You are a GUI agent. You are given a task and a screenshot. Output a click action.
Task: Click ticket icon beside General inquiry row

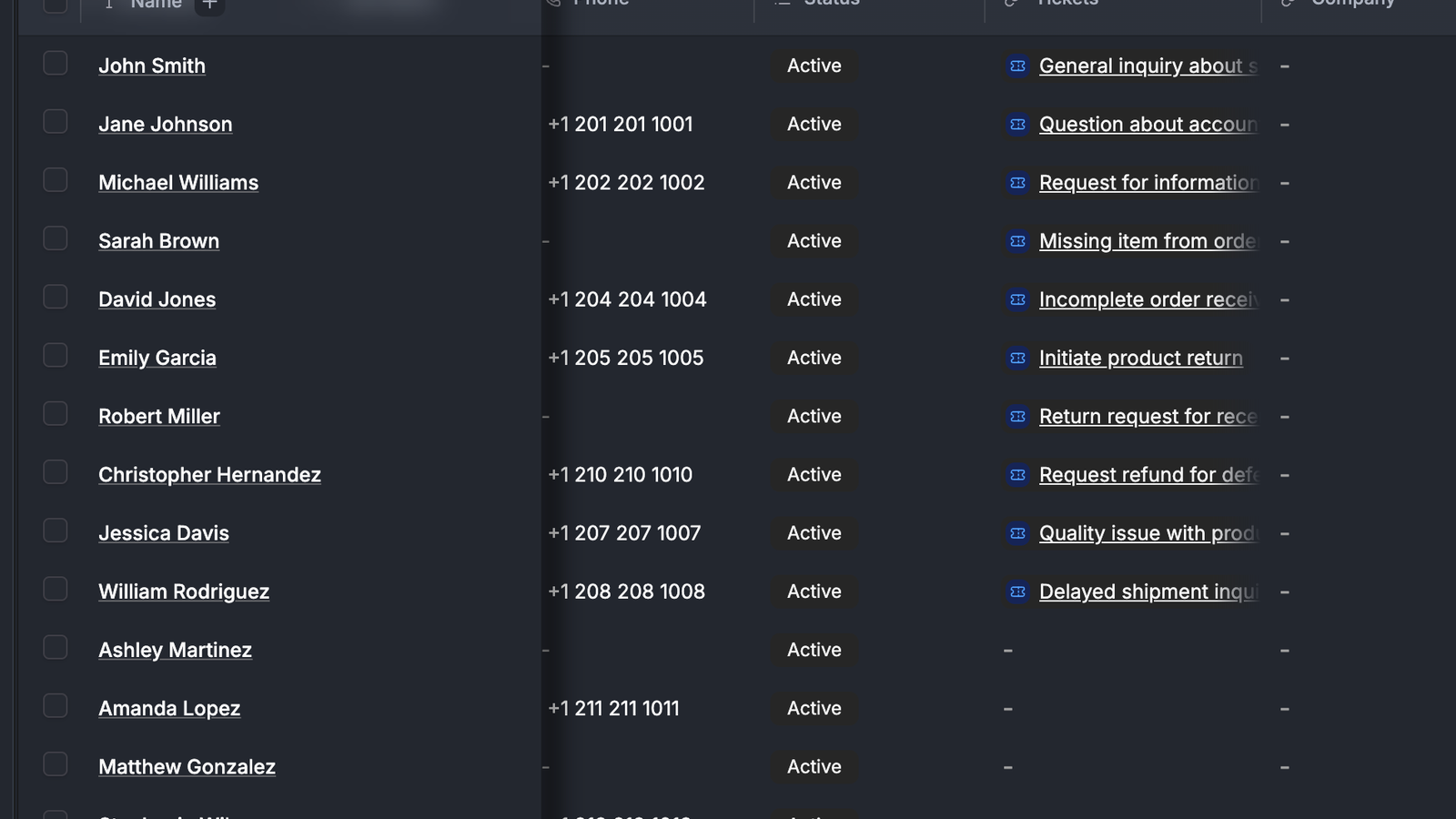[x=1017, y=66]
